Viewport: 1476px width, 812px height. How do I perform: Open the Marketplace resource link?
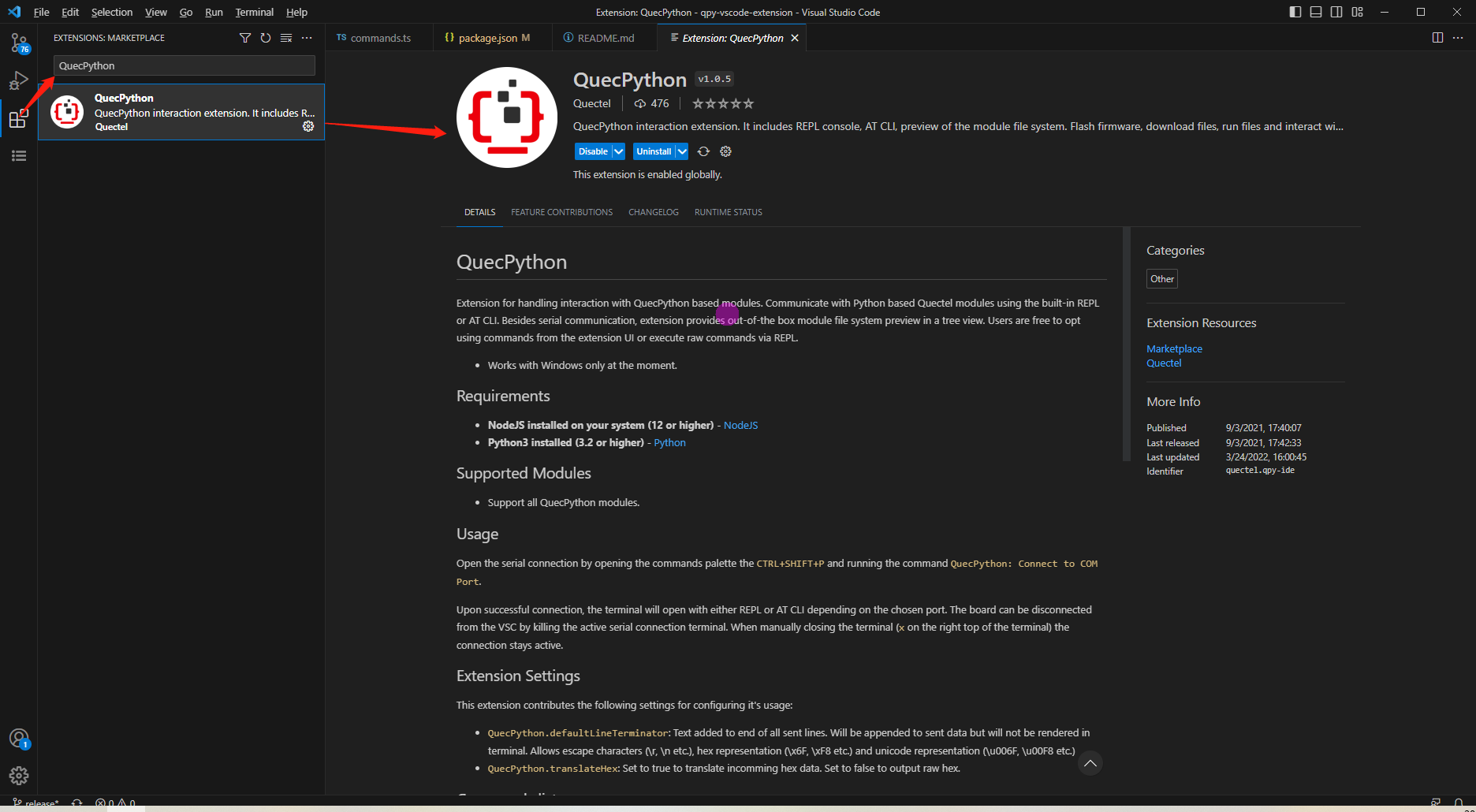point(1174,348)
